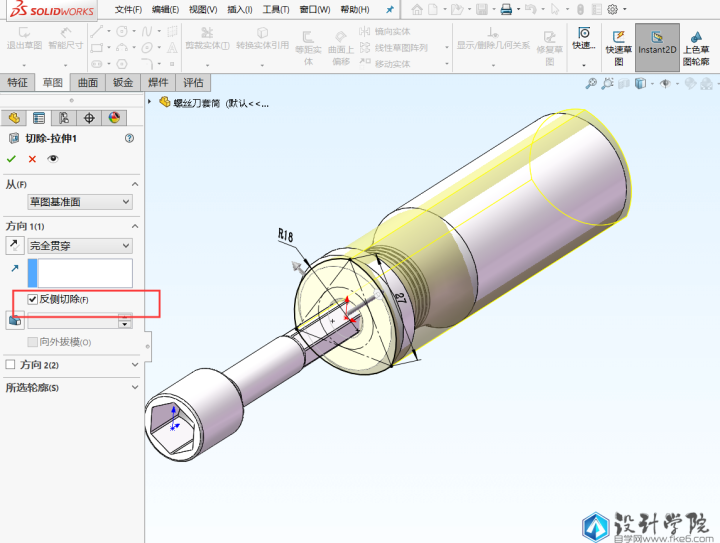Open the DisplayManager color ball tab
The height and width of the screenshot is (543, 720).
click(x=114, y=118)
